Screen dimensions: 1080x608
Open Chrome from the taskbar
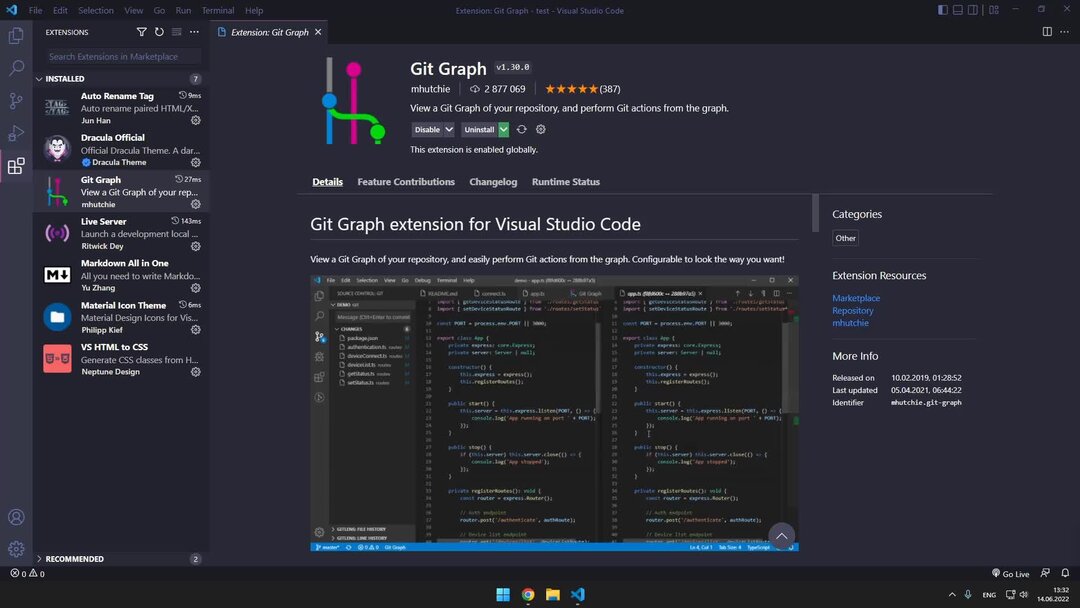tap(528, 594)
